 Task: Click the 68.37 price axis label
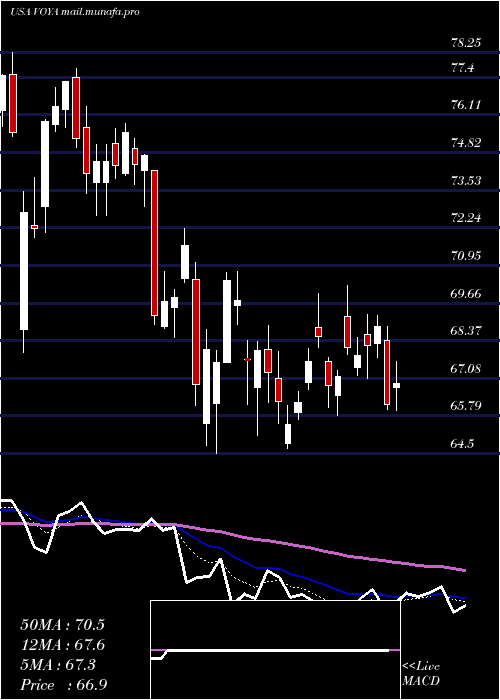point(466,331)
